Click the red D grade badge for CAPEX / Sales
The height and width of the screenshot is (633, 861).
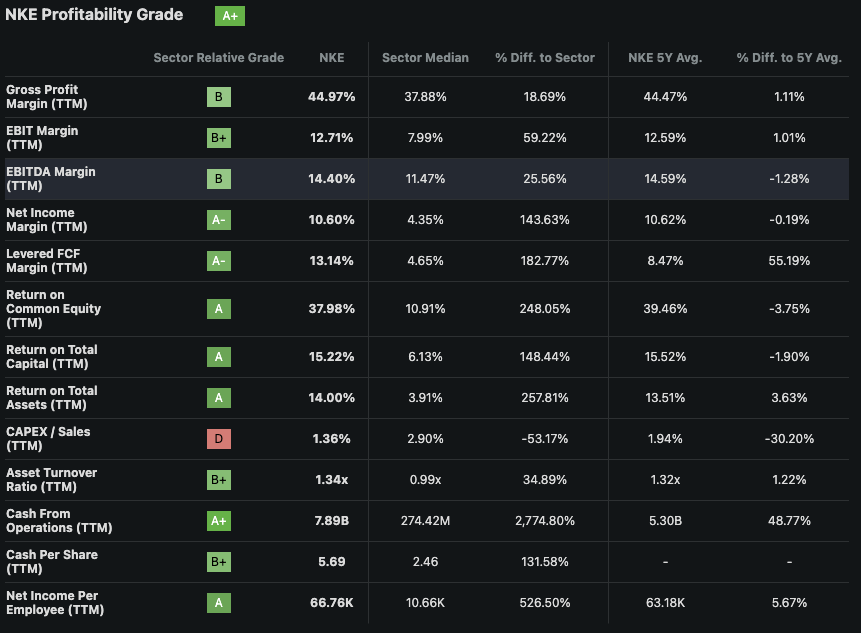[219, 439]
